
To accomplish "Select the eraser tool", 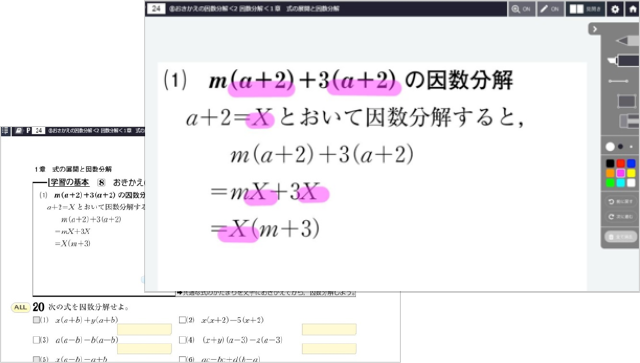I will coord(629,121).
